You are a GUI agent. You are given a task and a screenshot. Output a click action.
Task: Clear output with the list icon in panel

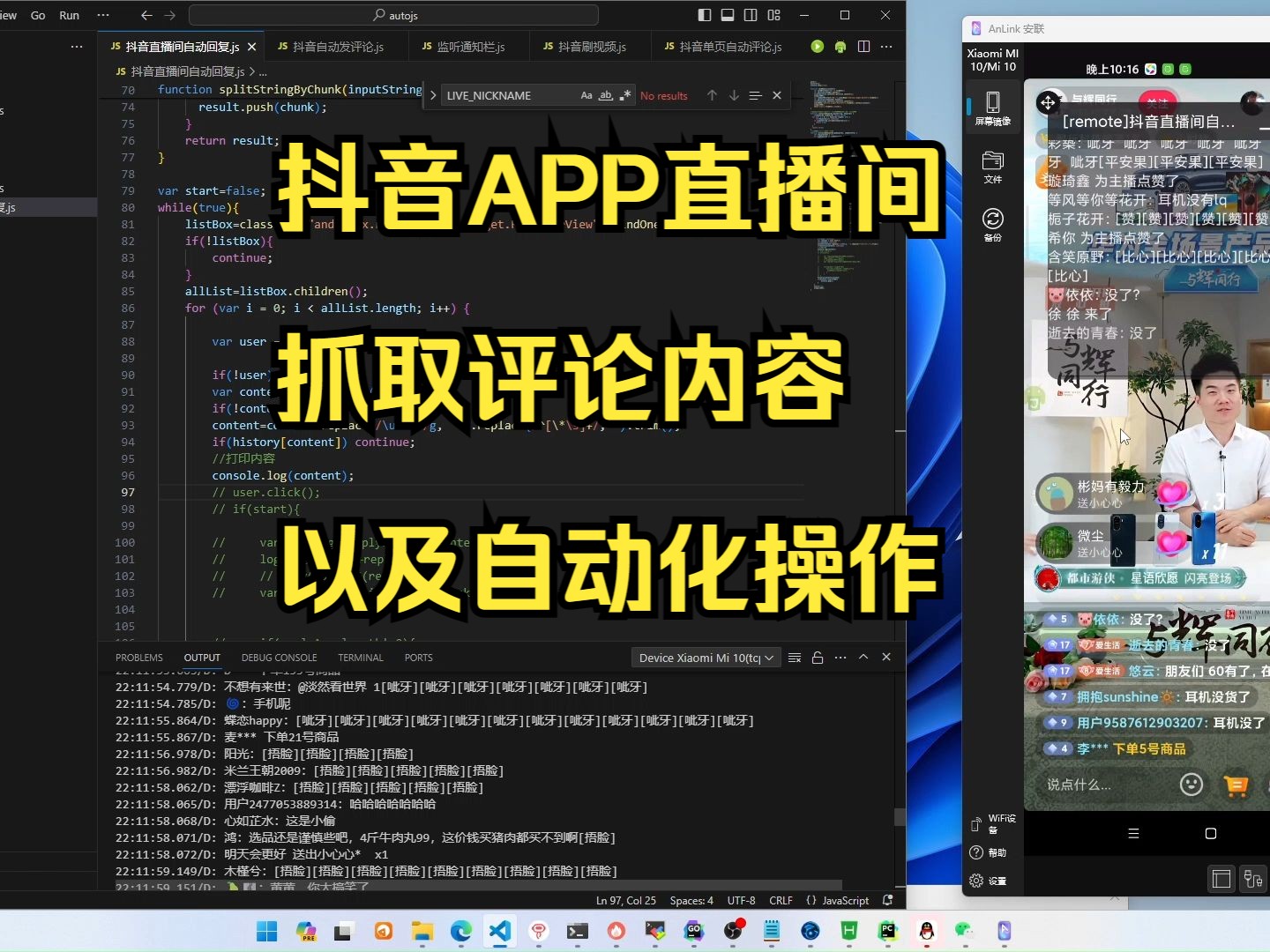(795, 658)
